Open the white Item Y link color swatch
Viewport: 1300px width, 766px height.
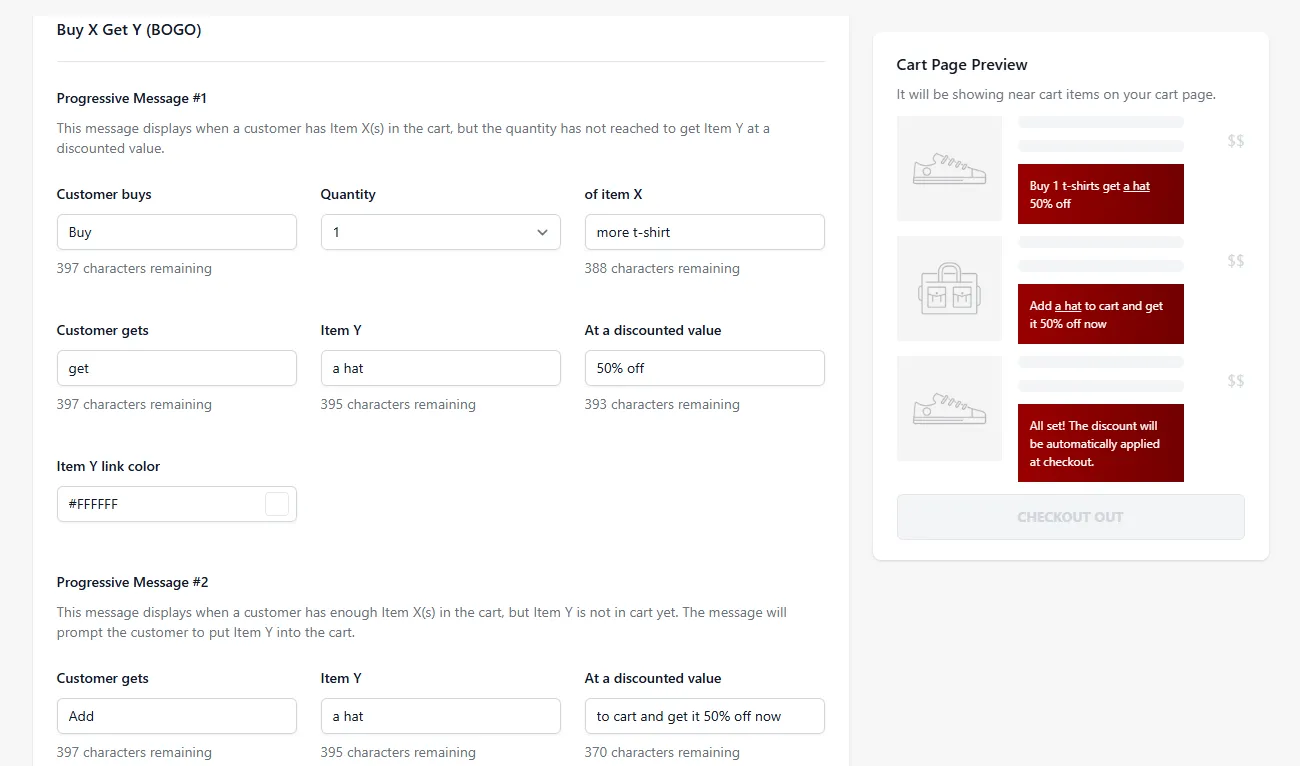(x=277, y=504)
